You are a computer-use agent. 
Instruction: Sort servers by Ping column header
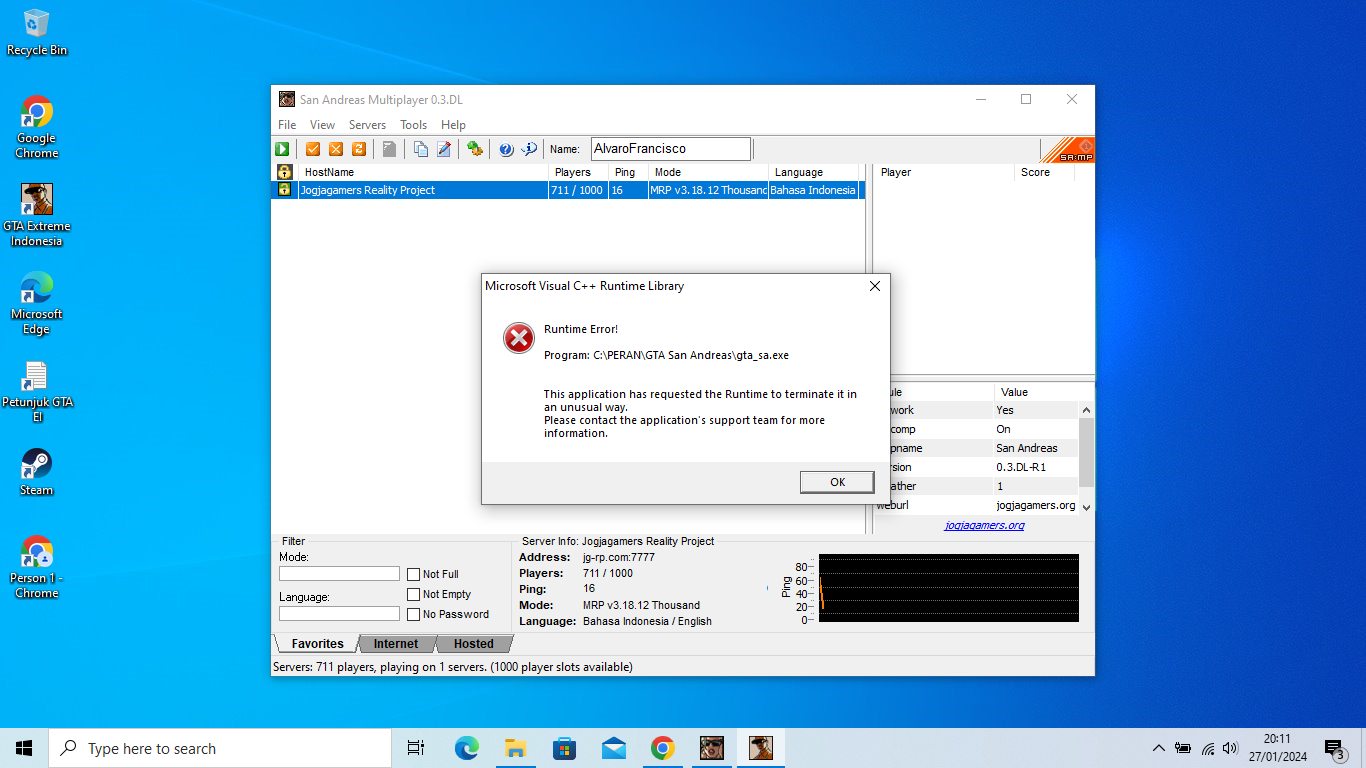click(x=628, y=172)
